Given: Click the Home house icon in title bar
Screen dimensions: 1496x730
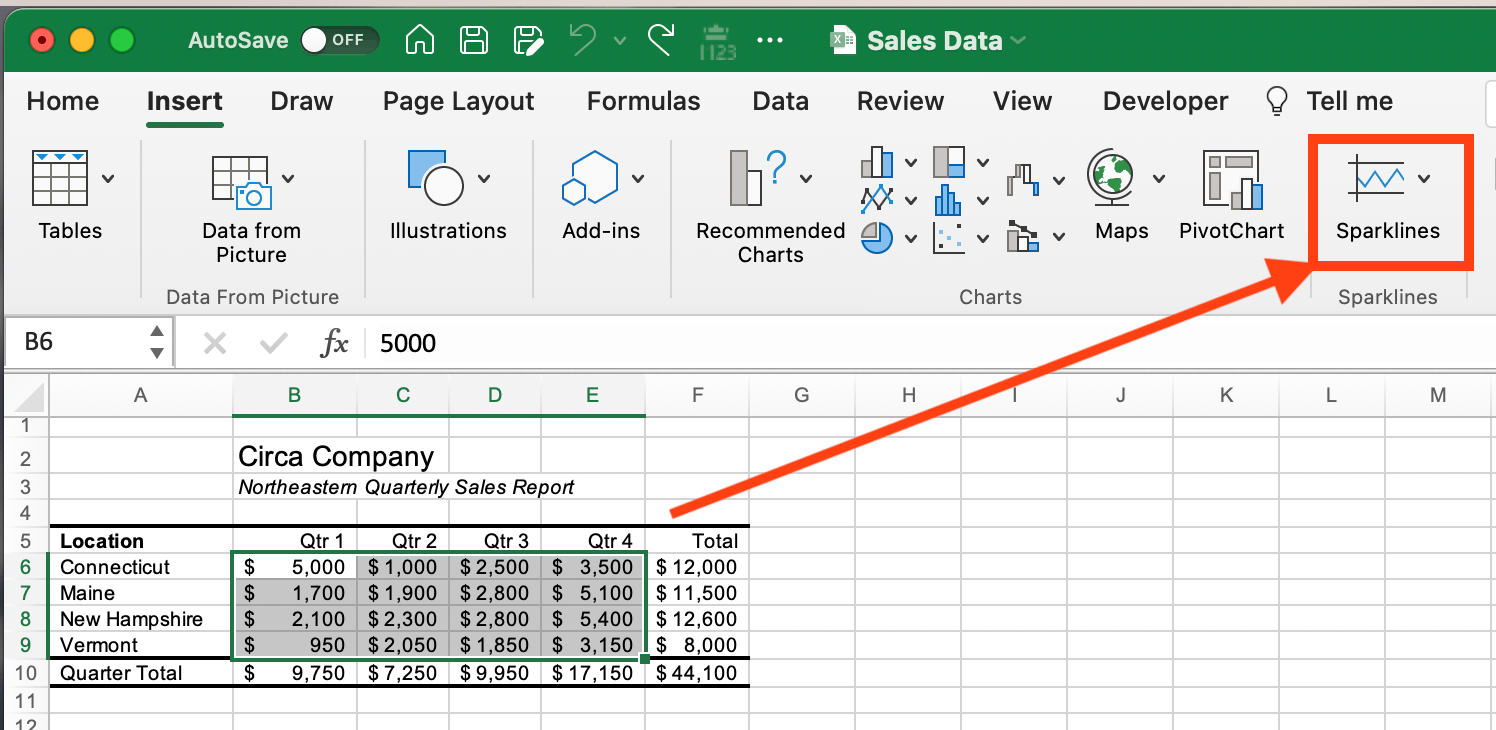Looking at the screenshot, I should [x=420, y=41].
